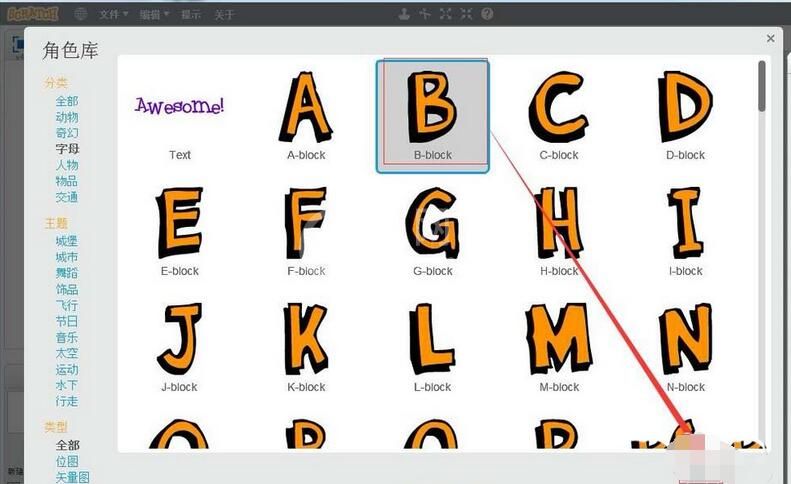This screenshot has width=791, height=484.
Task: Filter sprites by 奇幻 category
Action: (67, 133)
